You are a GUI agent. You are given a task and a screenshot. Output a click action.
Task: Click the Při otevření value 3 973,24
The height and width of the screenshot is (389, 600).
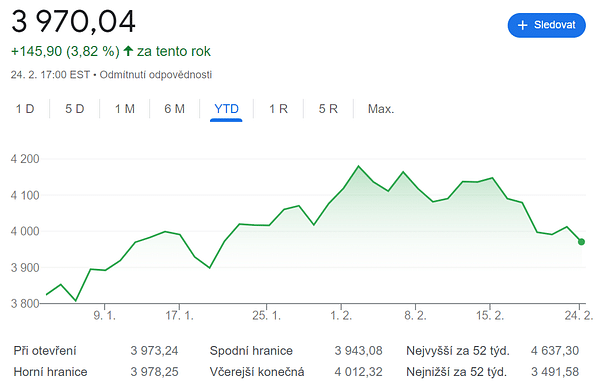154,351
